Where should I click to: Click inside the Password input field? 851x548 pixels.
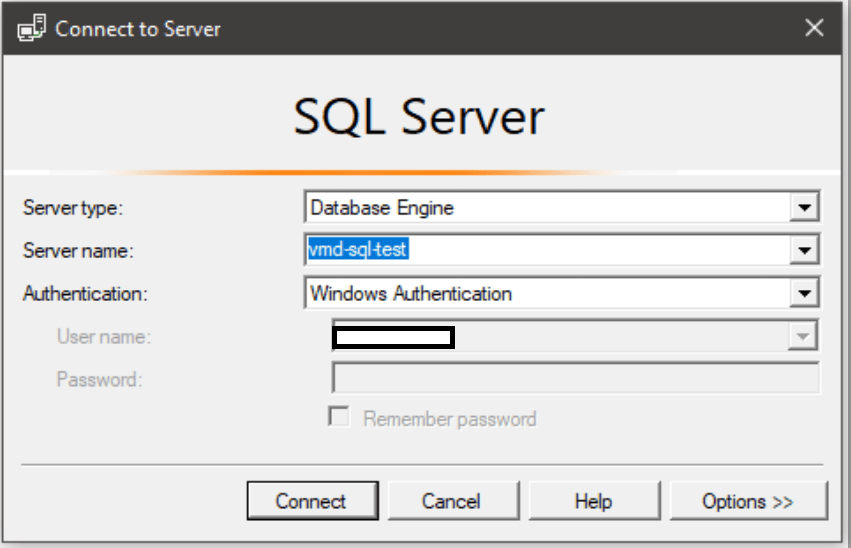click(575, 379)
